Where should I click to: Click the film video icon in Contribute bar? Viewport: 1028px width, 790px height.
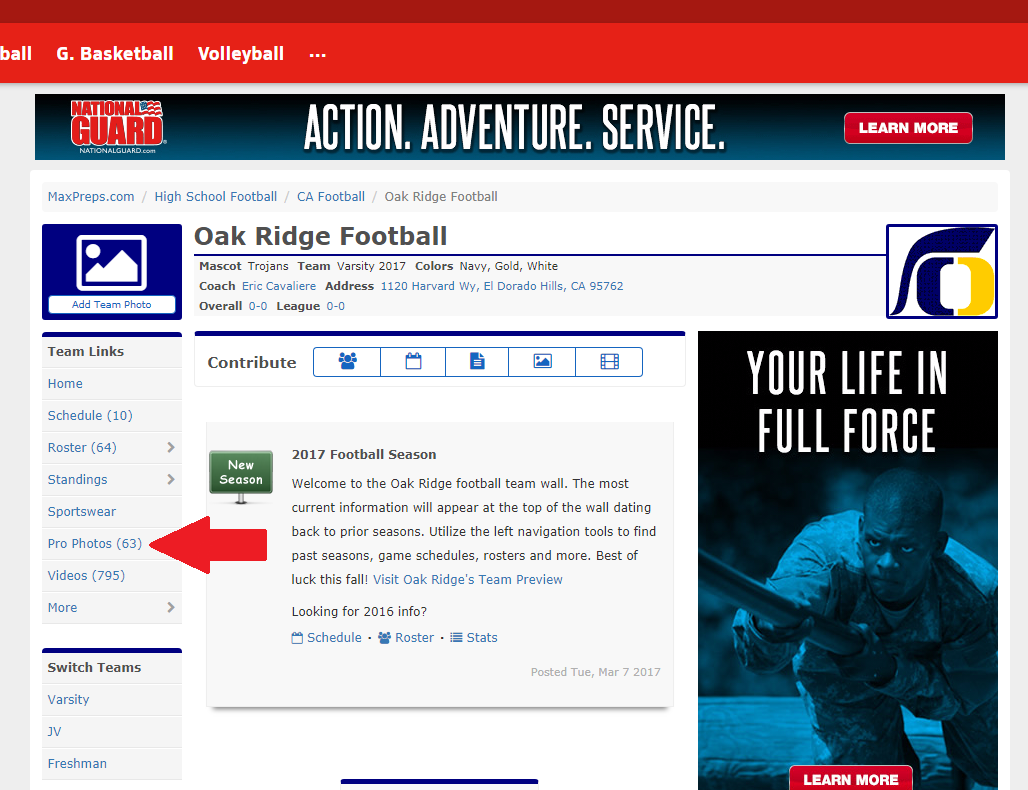coord(609,362)
